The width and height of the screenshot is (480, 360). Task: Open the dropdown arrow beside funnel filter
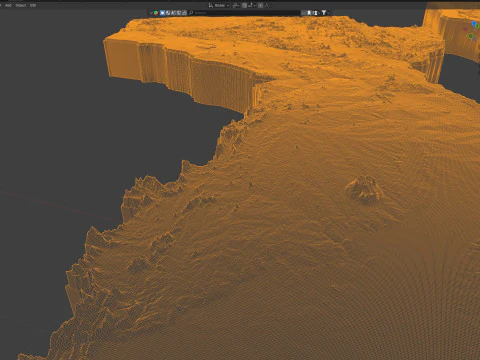(x=329, y=13)
